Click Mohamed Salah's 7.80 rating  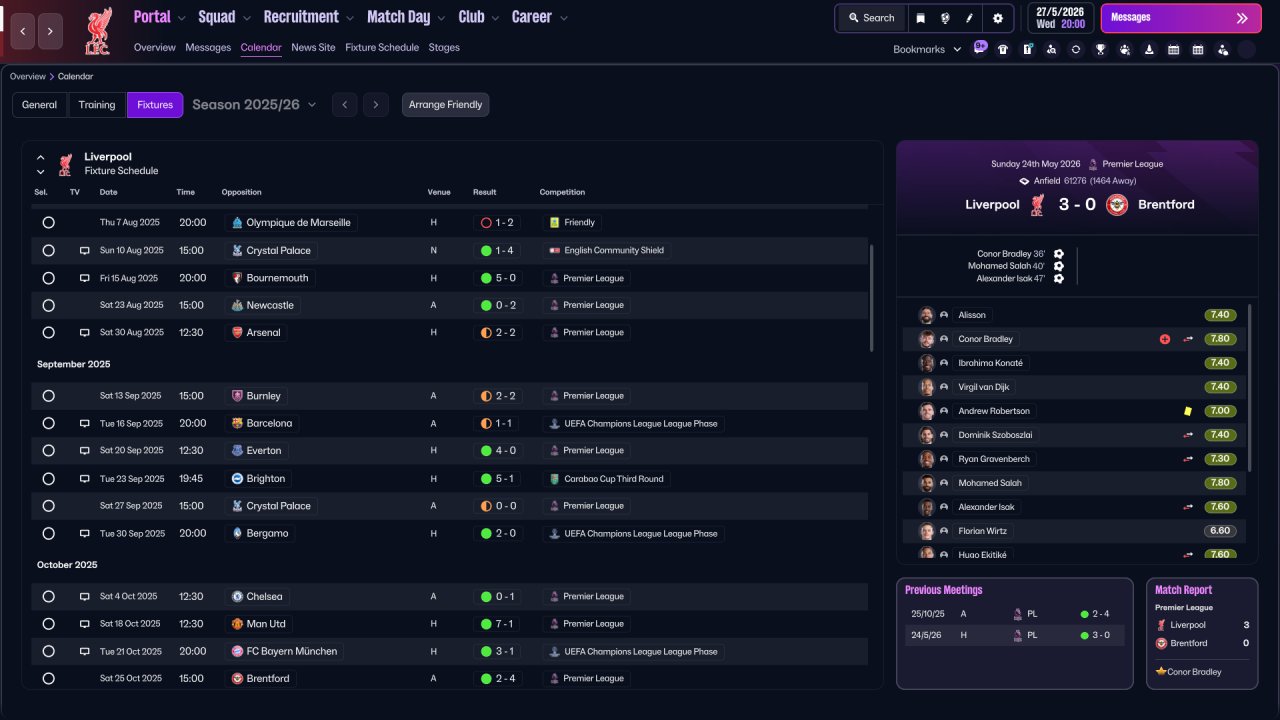(x=1220, y=483)
